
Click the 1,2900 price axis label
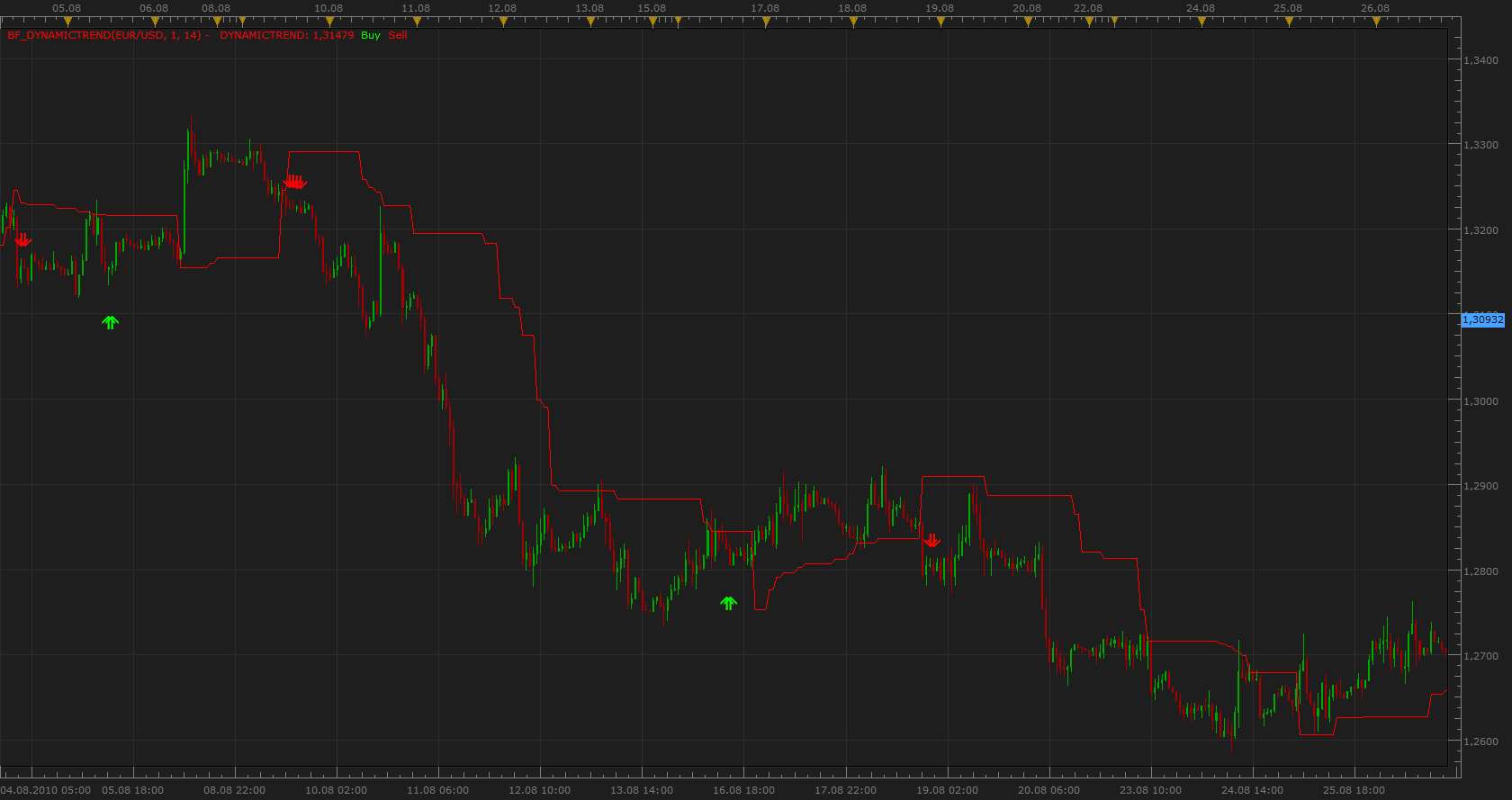click(1481, 486)
